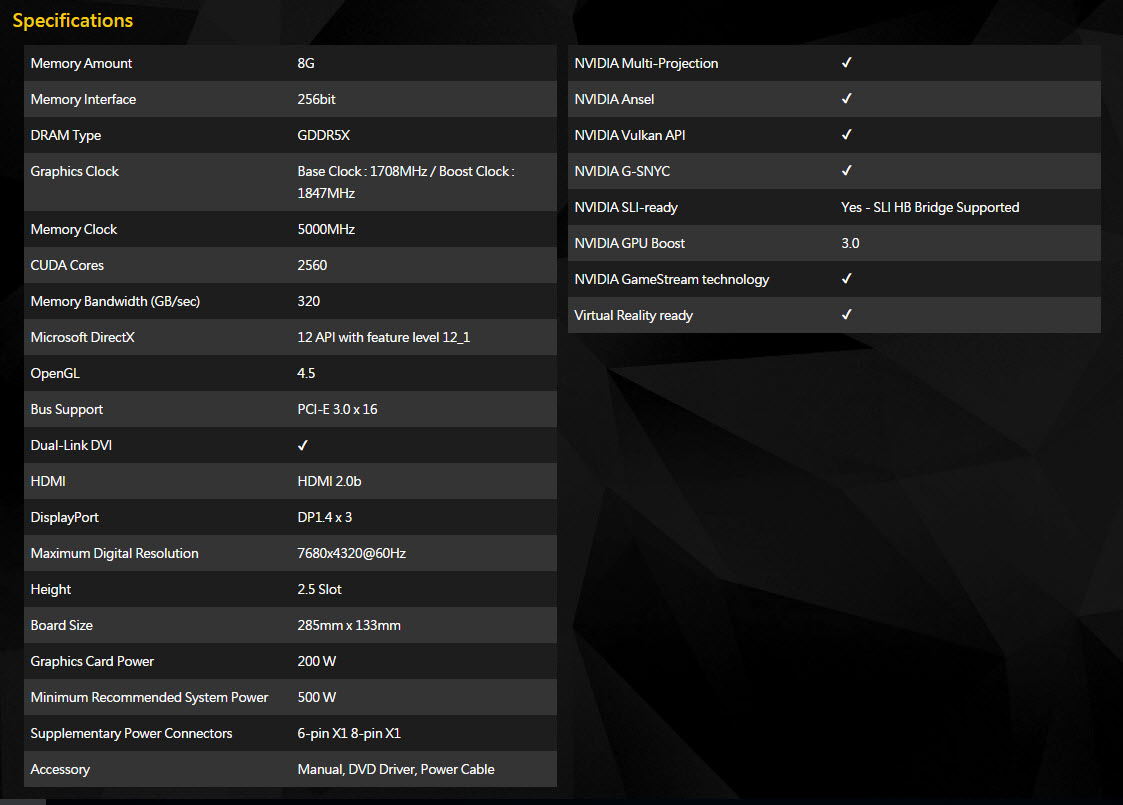
Task: Click Yes - SLI HB Bridge Supported
Action: tap(930, 208)
